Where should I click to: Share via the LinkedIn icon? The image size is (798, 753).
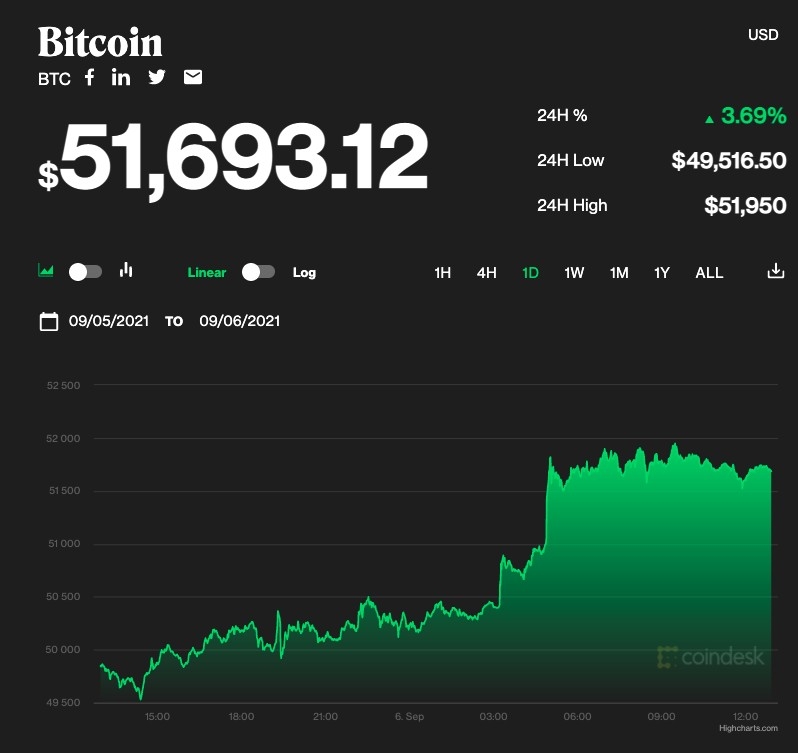(121, 77)
